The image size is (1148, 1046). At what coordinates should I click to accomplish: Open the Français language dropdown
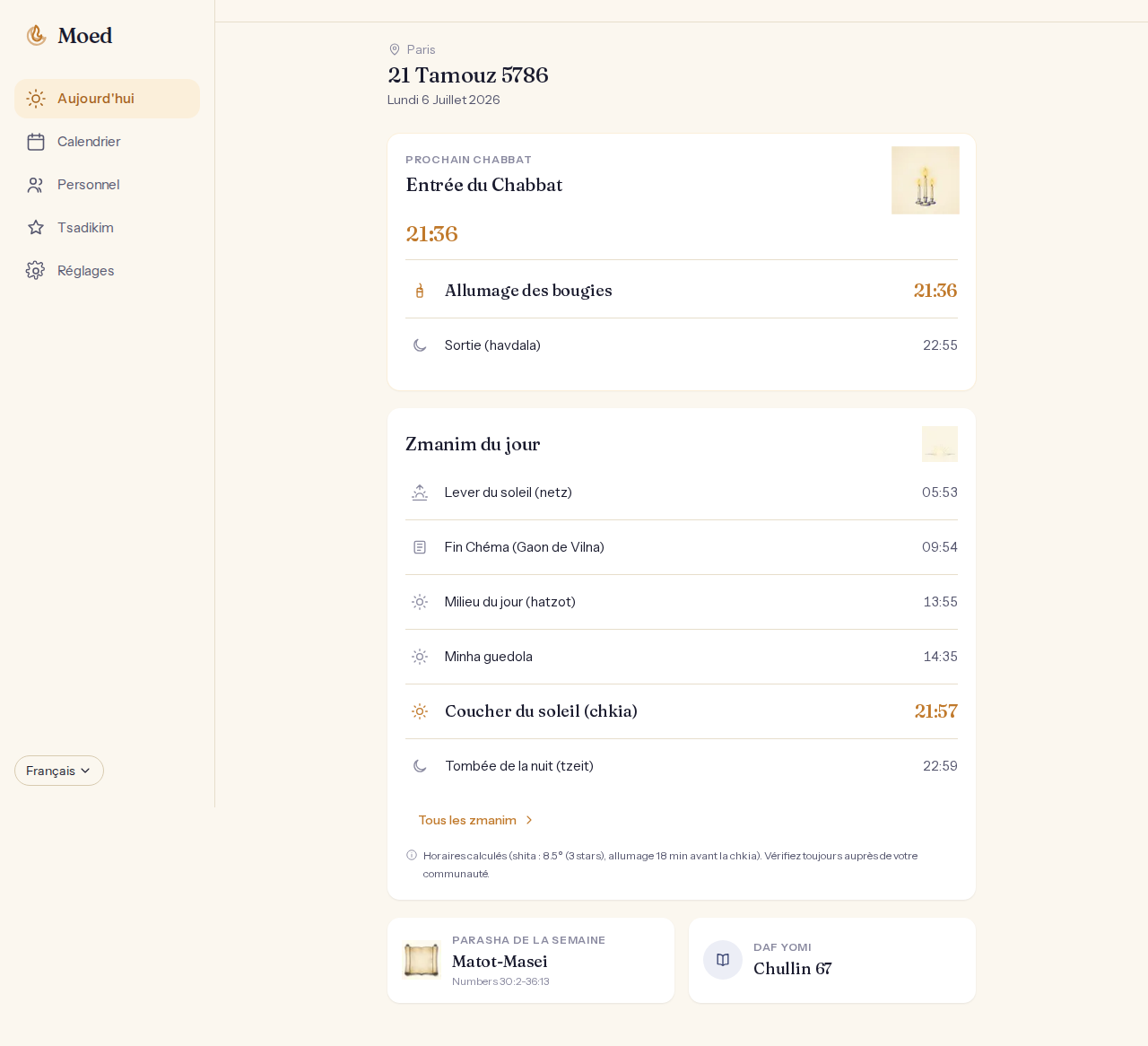click(59, 771)
